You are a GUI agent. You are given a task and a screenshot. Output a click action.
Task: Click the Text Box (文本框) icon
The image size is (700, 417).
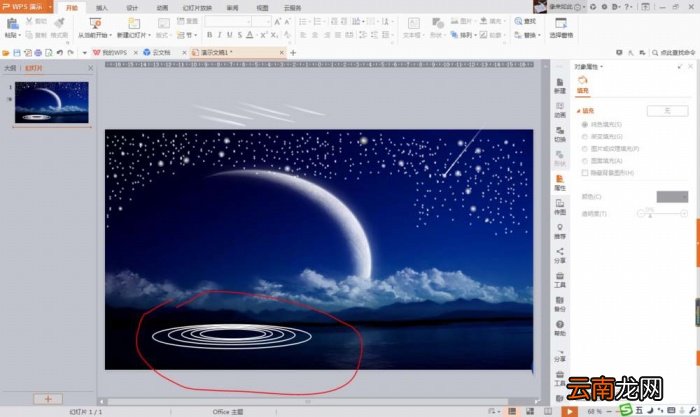pos(414,23)
